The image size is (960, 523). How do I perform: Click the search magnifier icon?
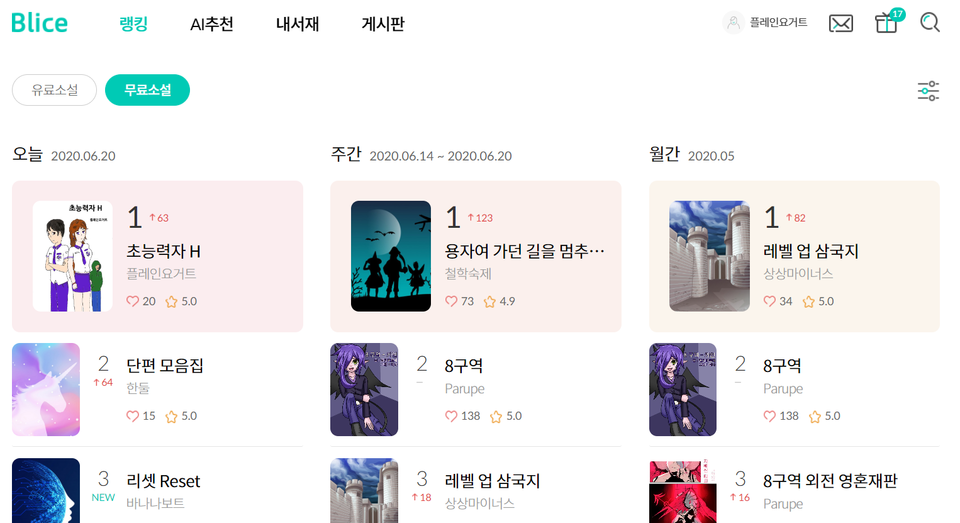coord(930,23)
